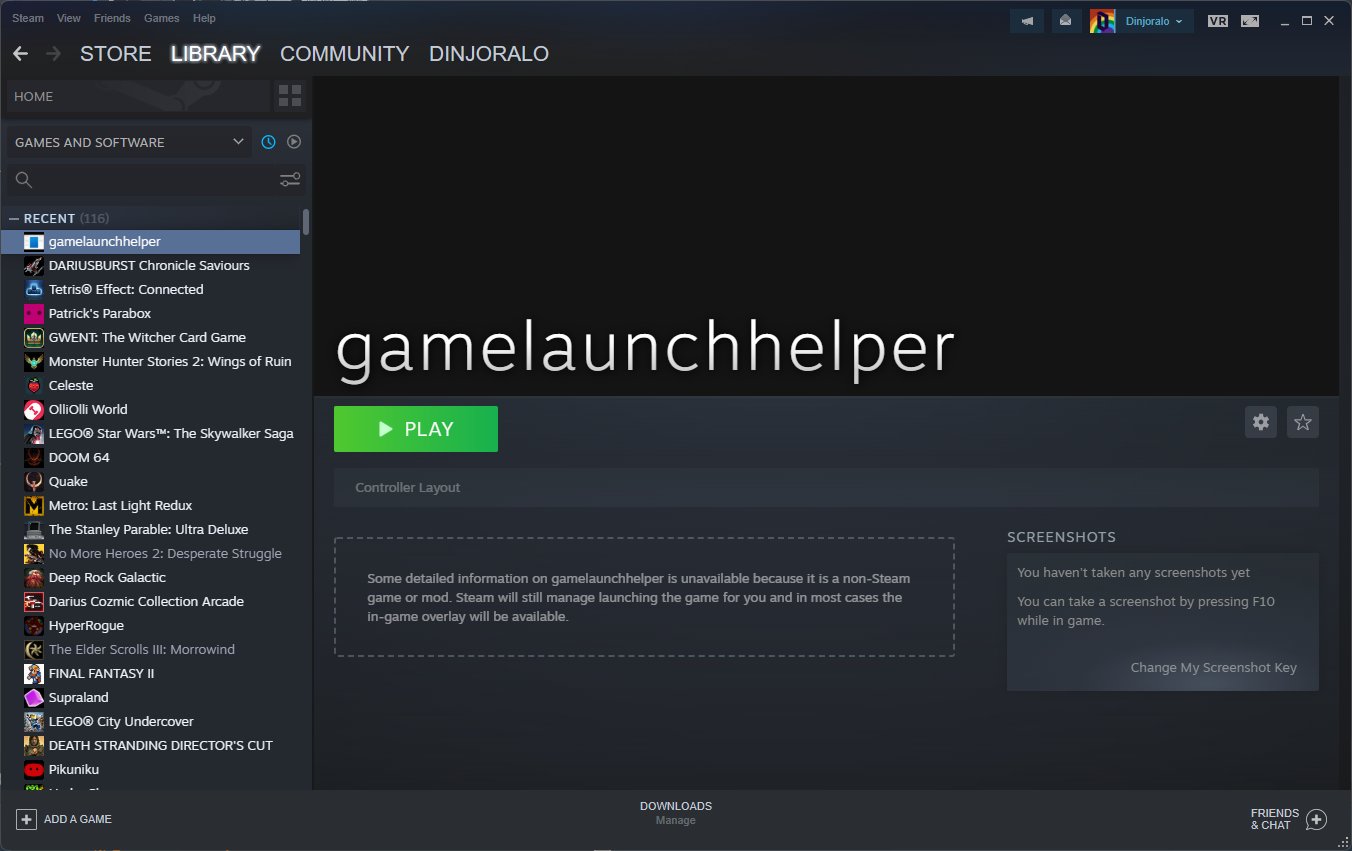Image resolution: width=1352 pixels, height=851 pixels.
Task: Open the DINJORALO profile tab
Action: (x=489, y=54)
